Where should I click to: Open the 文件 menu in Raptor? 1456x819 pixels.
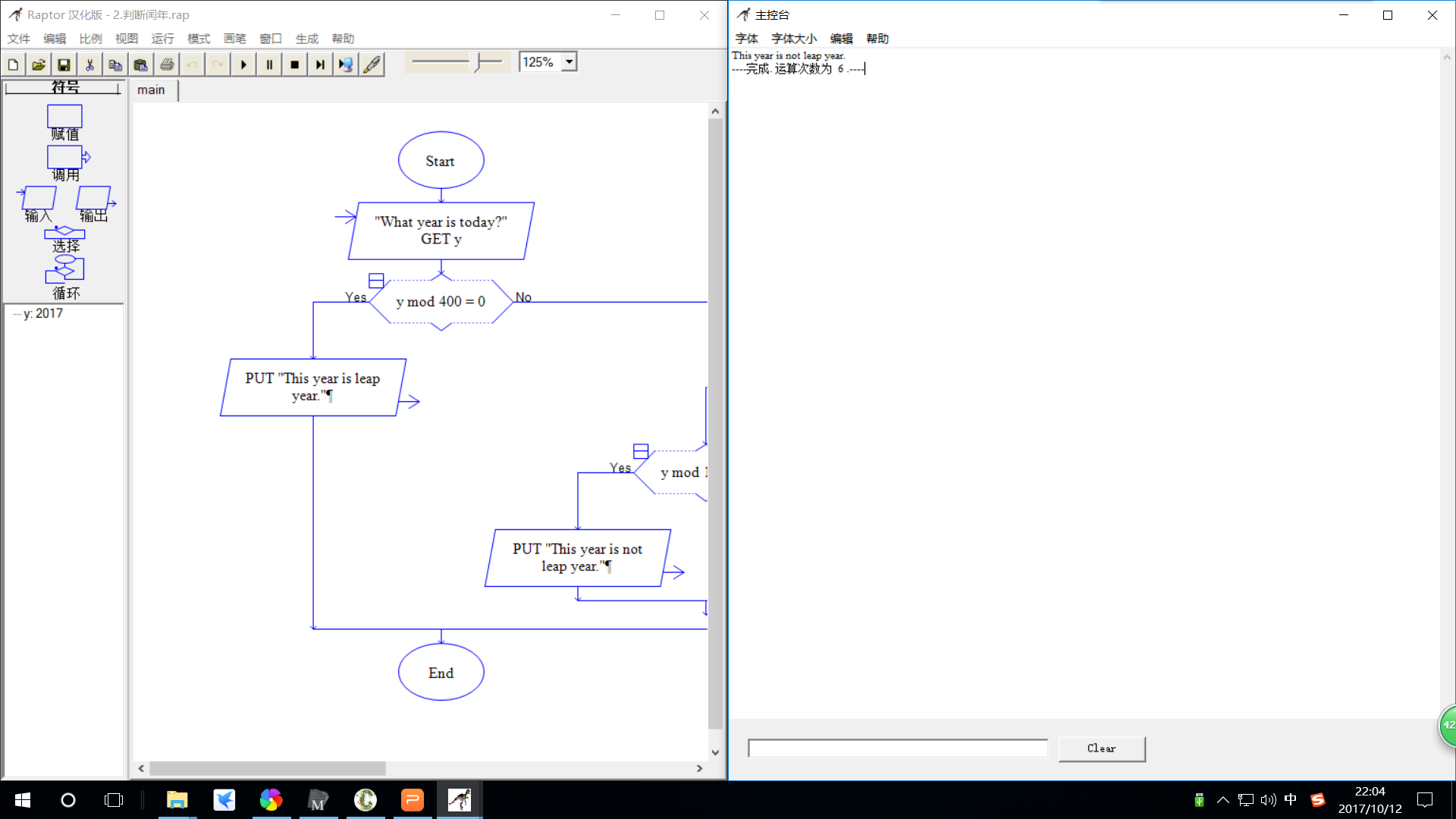(19, 39)
